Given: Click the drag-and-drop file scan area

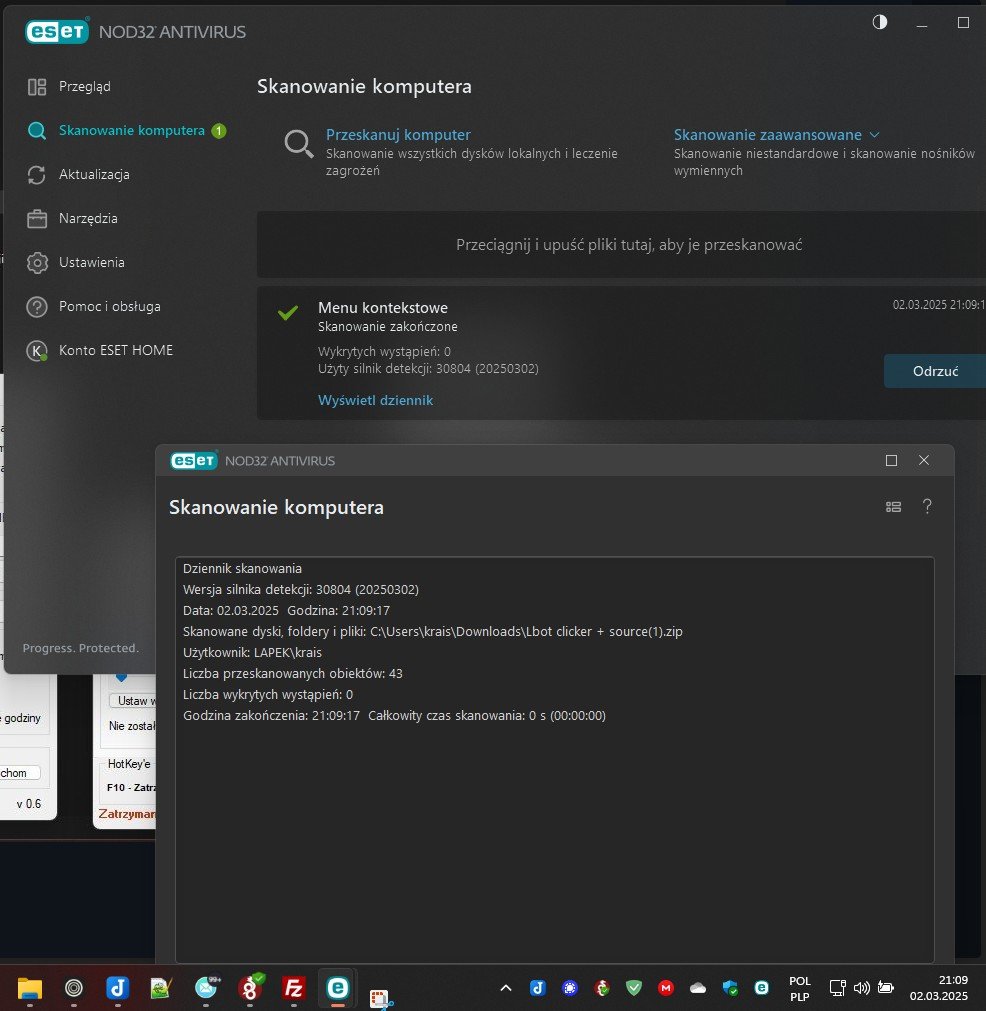Looking at the screenshot, I should pos(628,245).
